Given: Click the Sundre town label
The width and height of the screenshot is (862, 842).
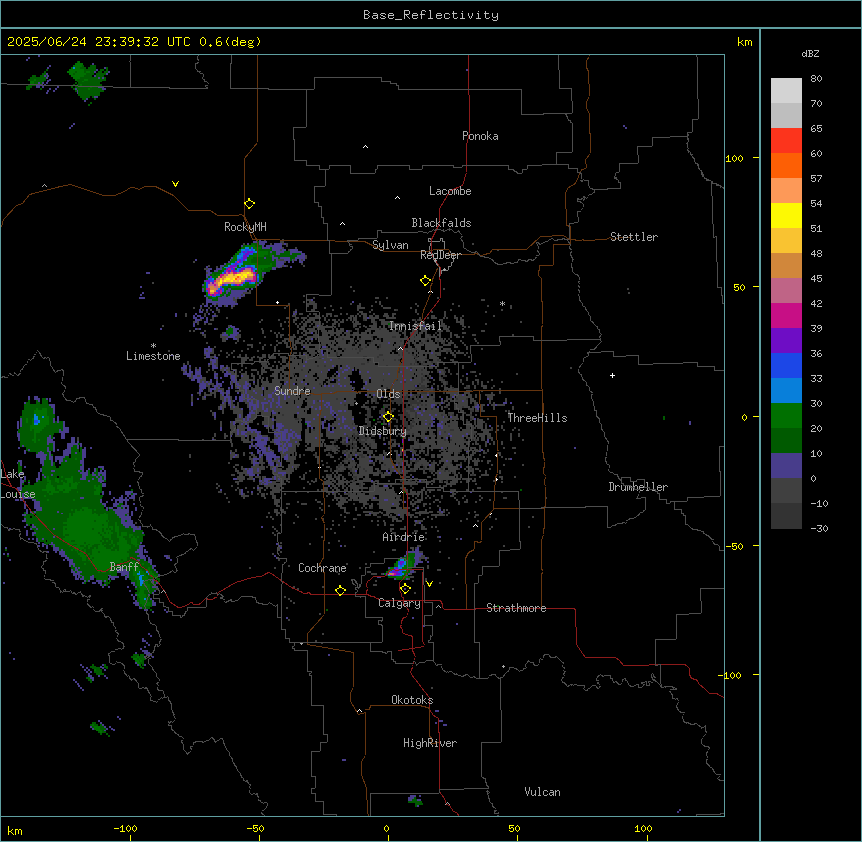Looking at the screenshot, I should pyautogui.click(x=292, y=391).
